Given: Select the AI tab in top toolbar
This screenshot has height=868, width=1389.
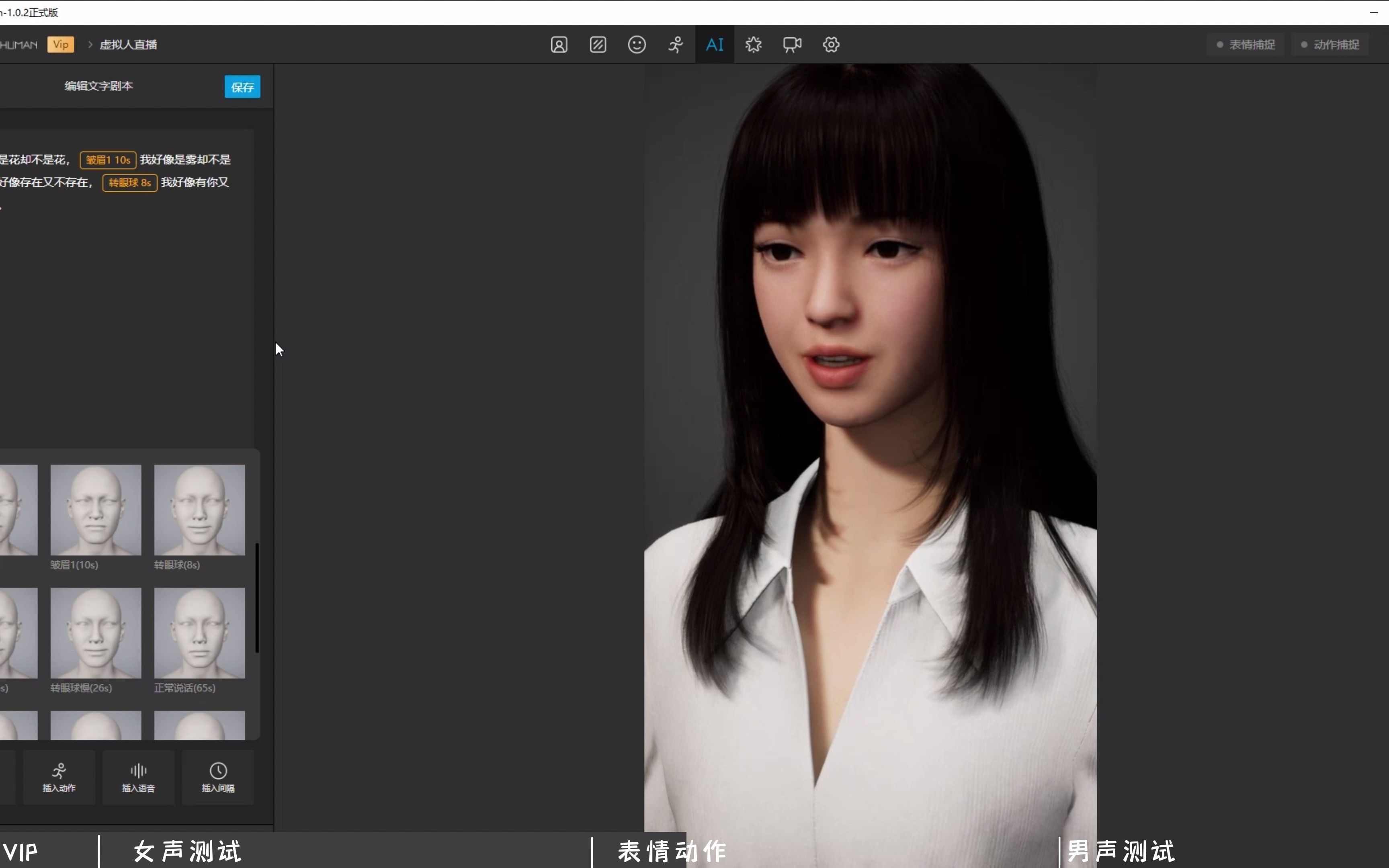Looking at the screenshot, I should click(x=715, y=45).
